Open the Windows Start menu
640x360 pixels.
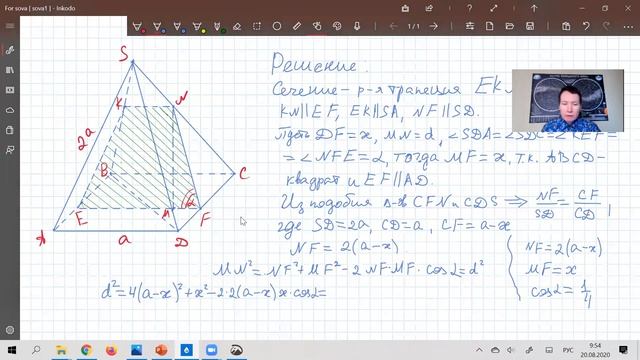coord(11,350)
